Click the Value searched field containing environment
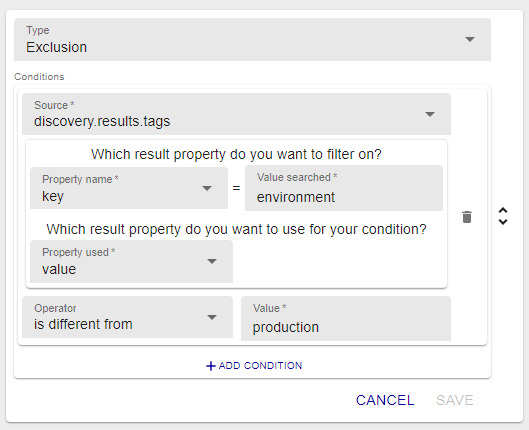 point(344,188)
